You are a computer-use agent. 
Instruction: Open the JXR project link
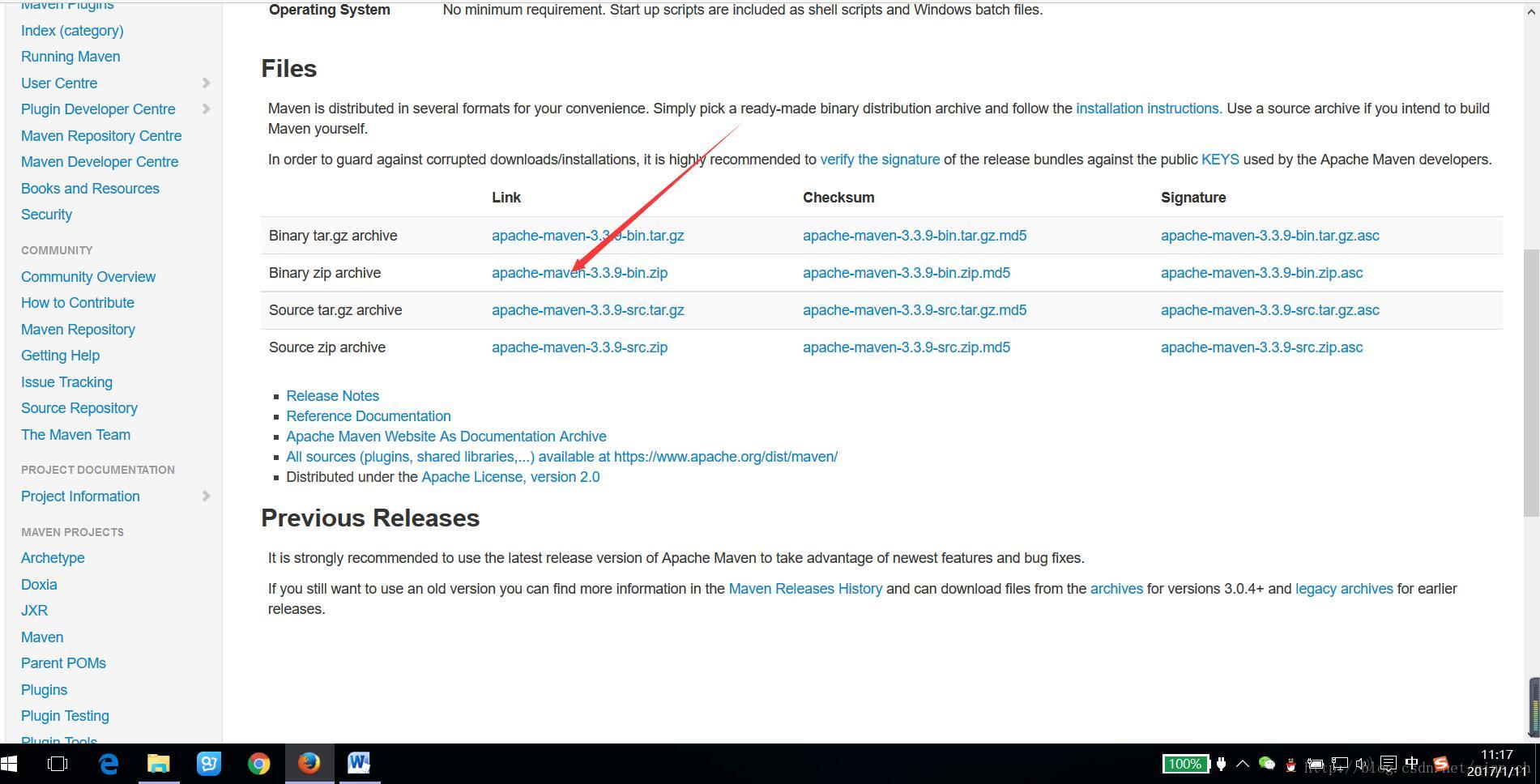point(34,611)
